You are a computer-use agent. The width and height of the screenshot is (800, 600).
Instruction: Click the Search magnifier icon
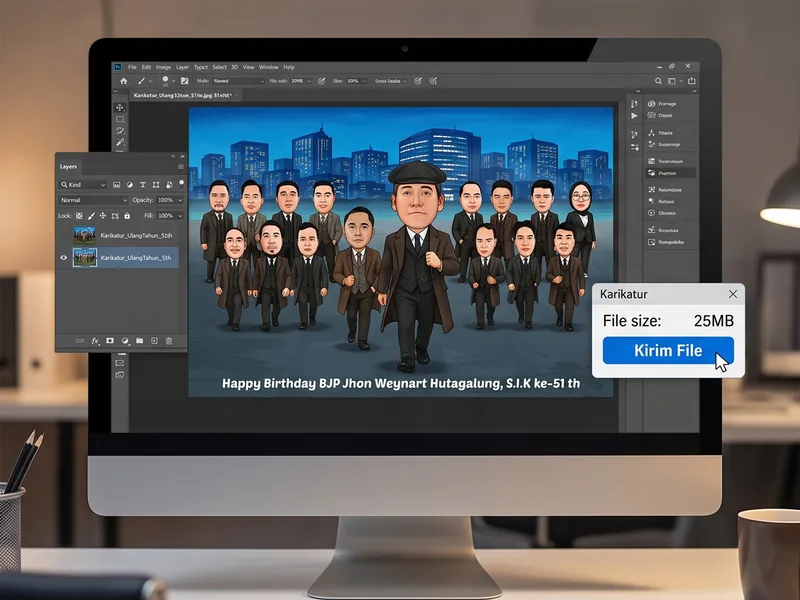point(658,81)
